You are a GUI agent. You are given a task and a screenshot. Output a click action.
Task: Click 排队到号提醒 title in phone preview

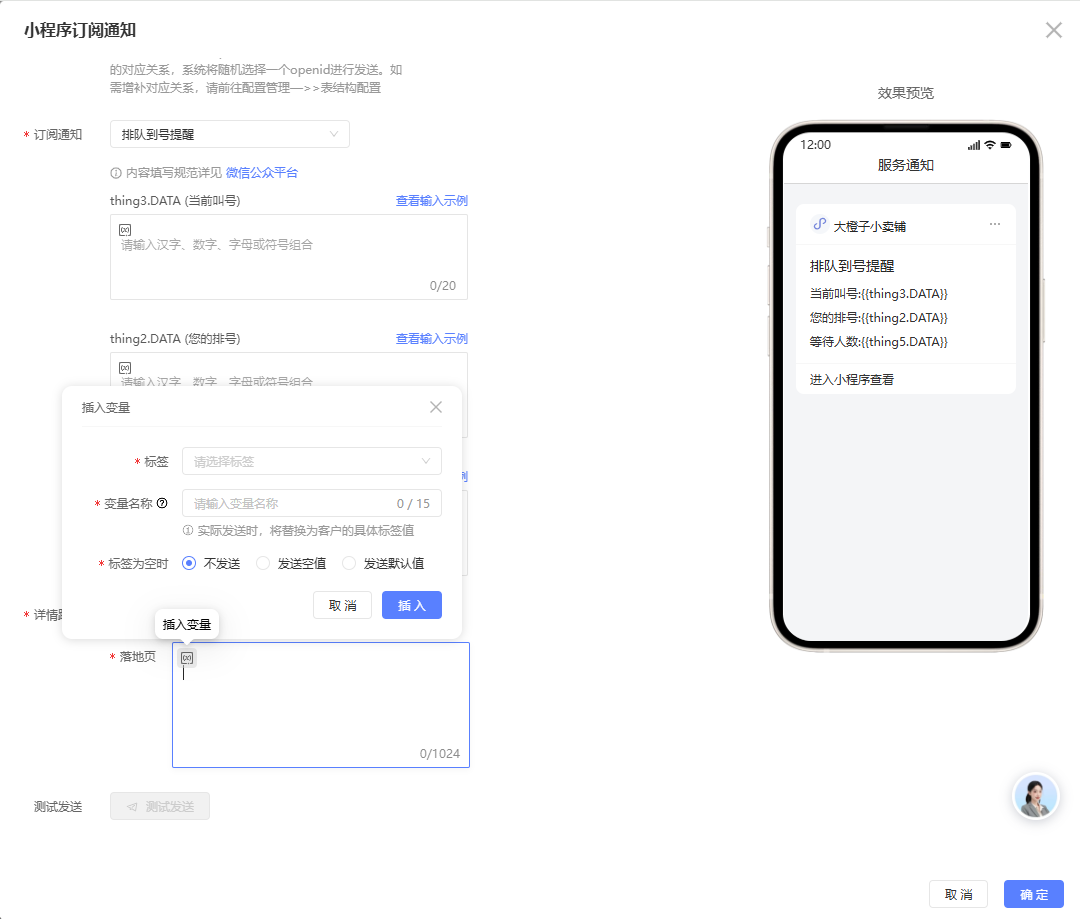coord(852,267)
